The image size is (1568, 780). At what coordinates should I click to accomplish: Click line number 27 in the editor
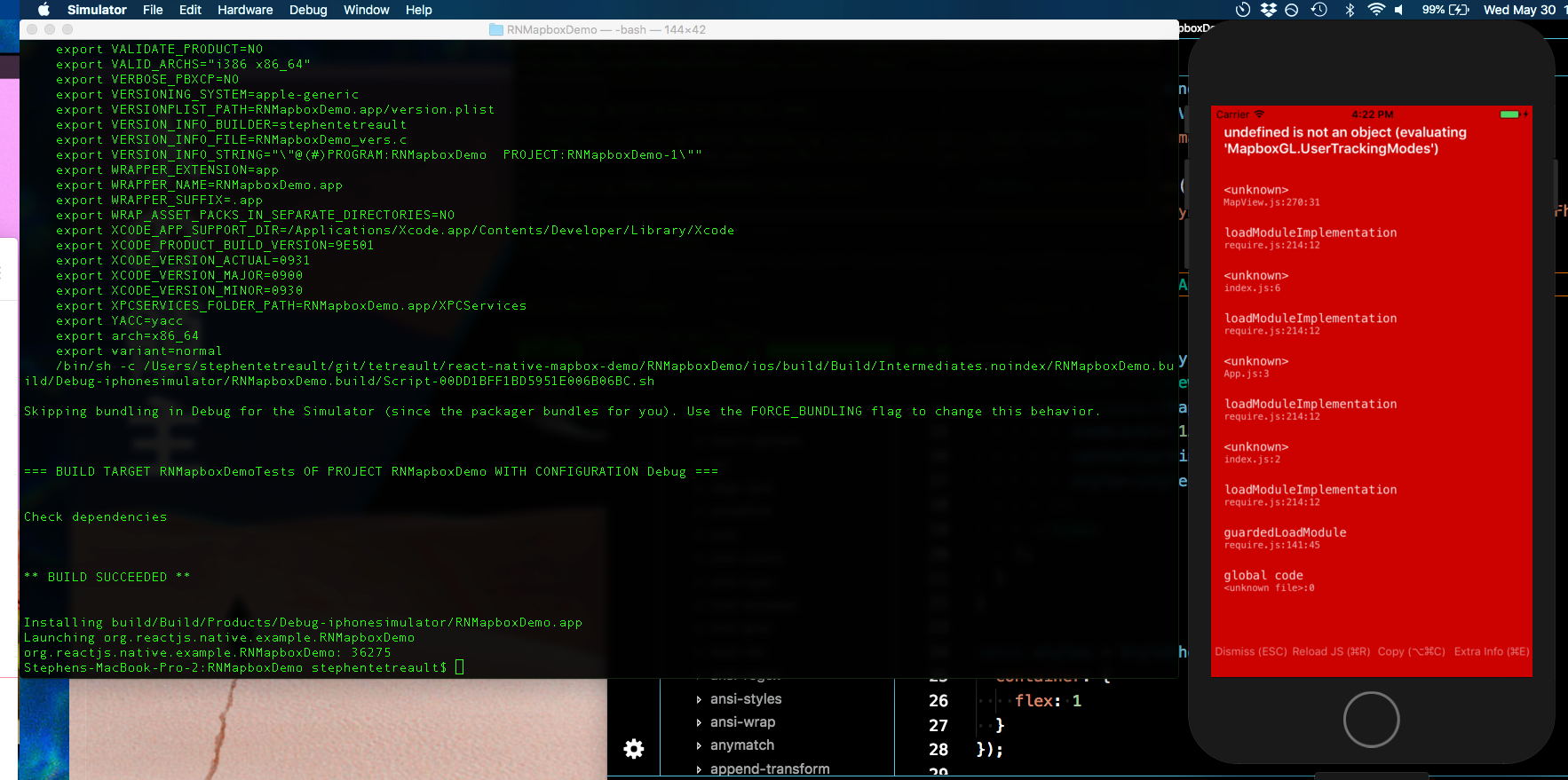[x=938, y=726]
